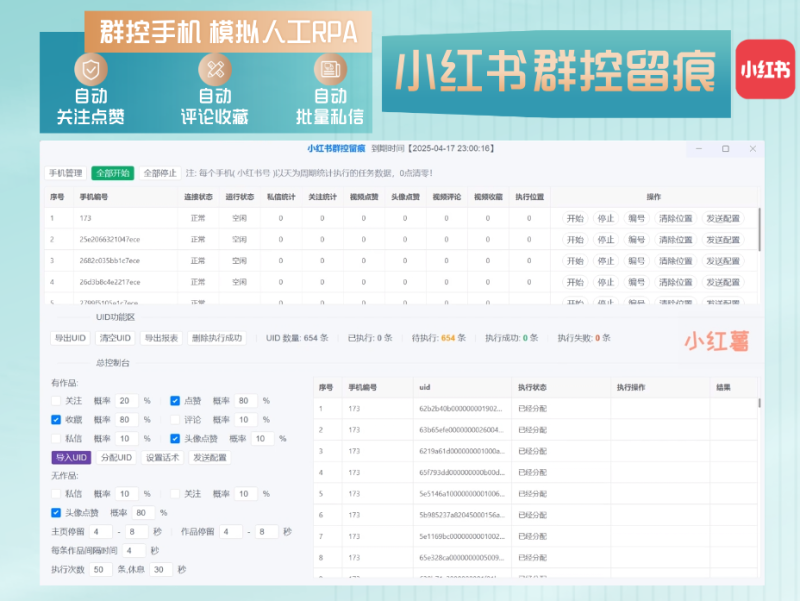Viewport: 800px width, 601px height.
Task: Enable the 评论 checkbox
Action: pyautogui.click(x=174, y=420)
